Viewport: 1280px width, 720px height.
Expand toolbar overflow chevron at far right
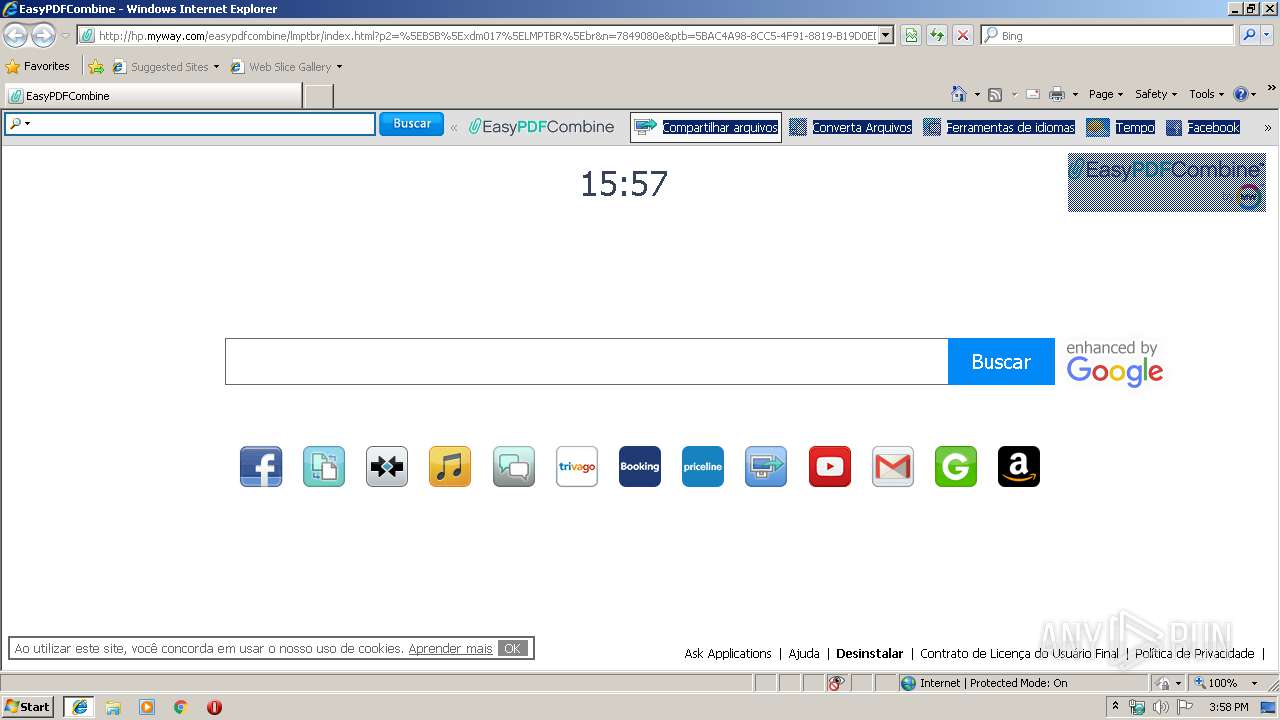[1268, 127]
